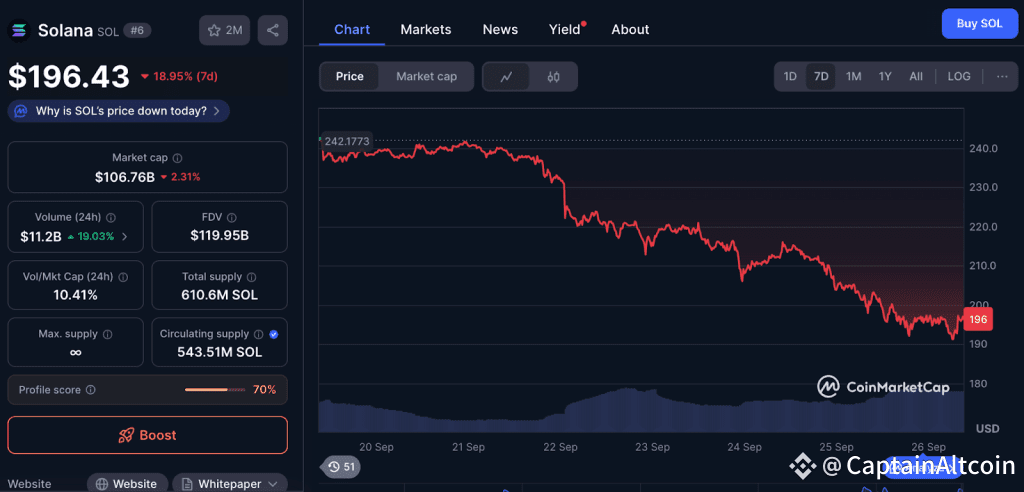Set chart range to 1M
The image size is (1024, 492).
[854, 76]
